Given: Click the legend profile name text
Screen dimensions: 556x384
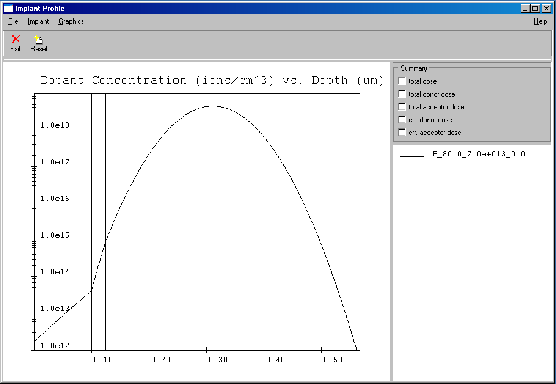Looking at the screenshot, I should point(479,154).
